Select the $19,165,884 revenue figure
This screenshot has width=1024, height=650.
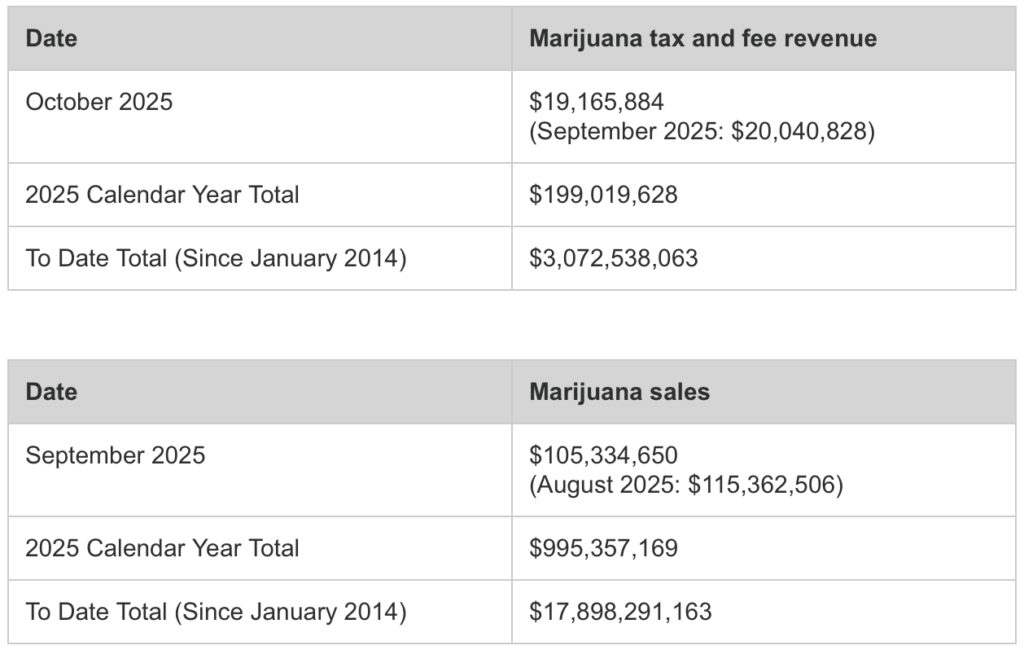596,102
